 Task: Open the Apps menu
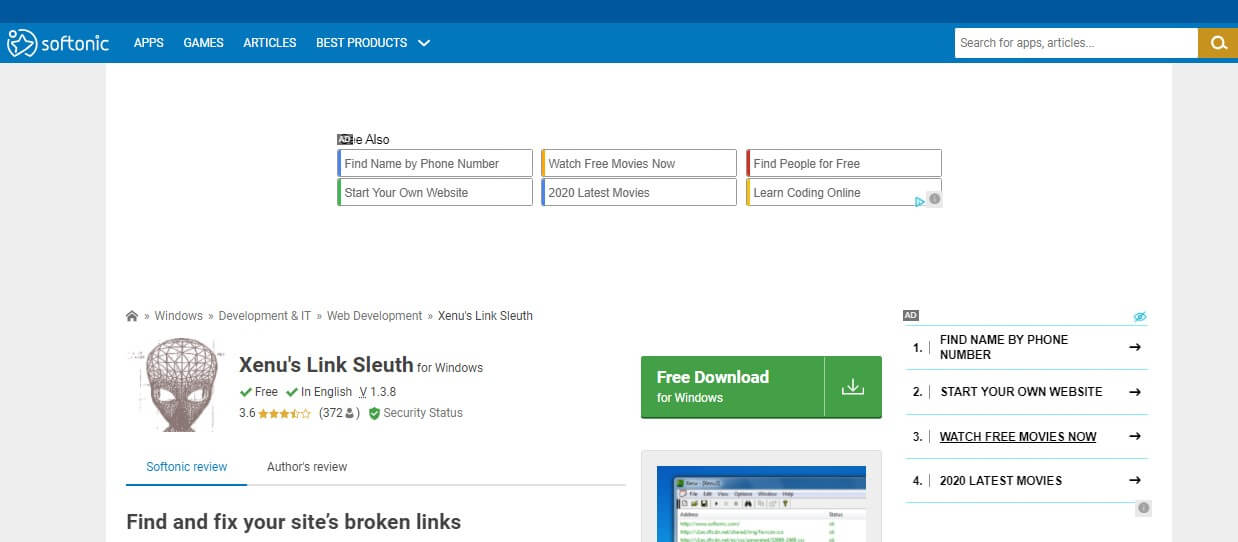[149, 43]
